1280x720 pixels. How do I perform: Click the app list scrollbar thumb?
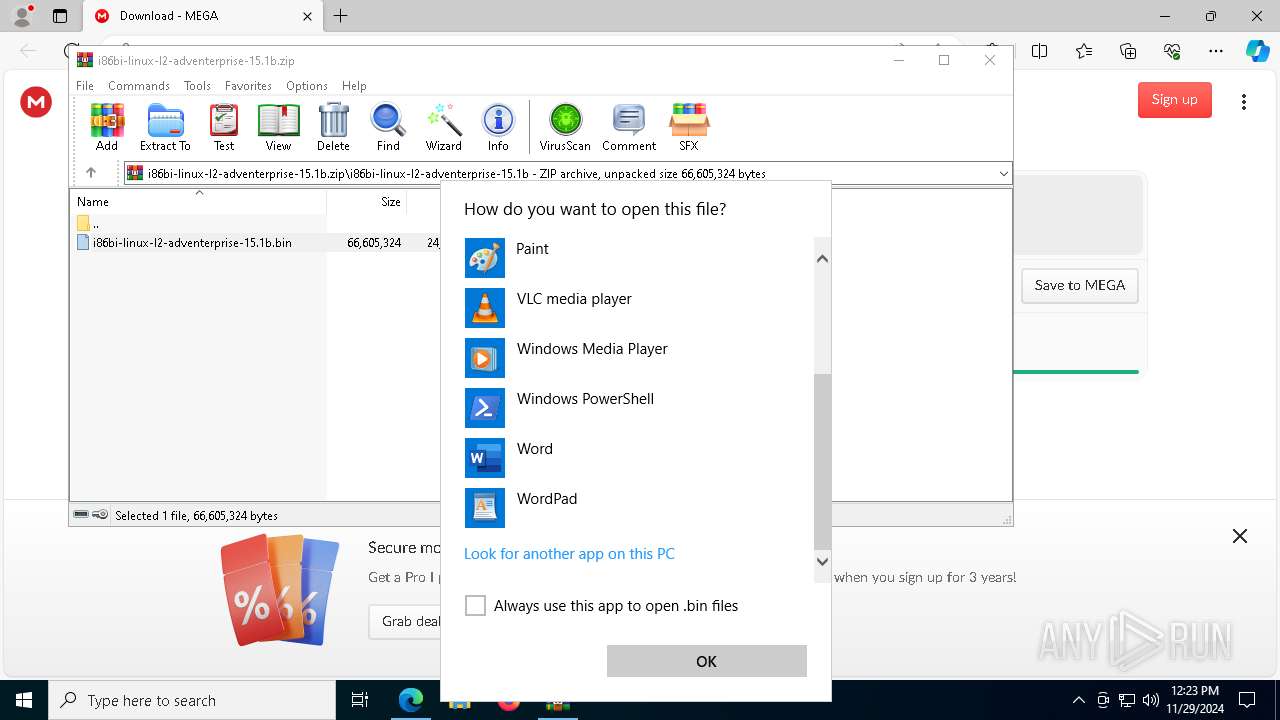pyautogui.click(x=822, y=462)
